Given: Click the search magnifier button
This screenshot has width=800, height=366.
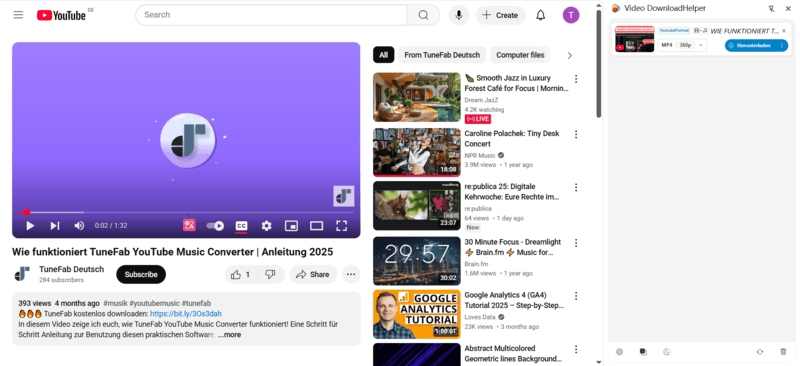Looking at the screenshot, I should (423, 15).
